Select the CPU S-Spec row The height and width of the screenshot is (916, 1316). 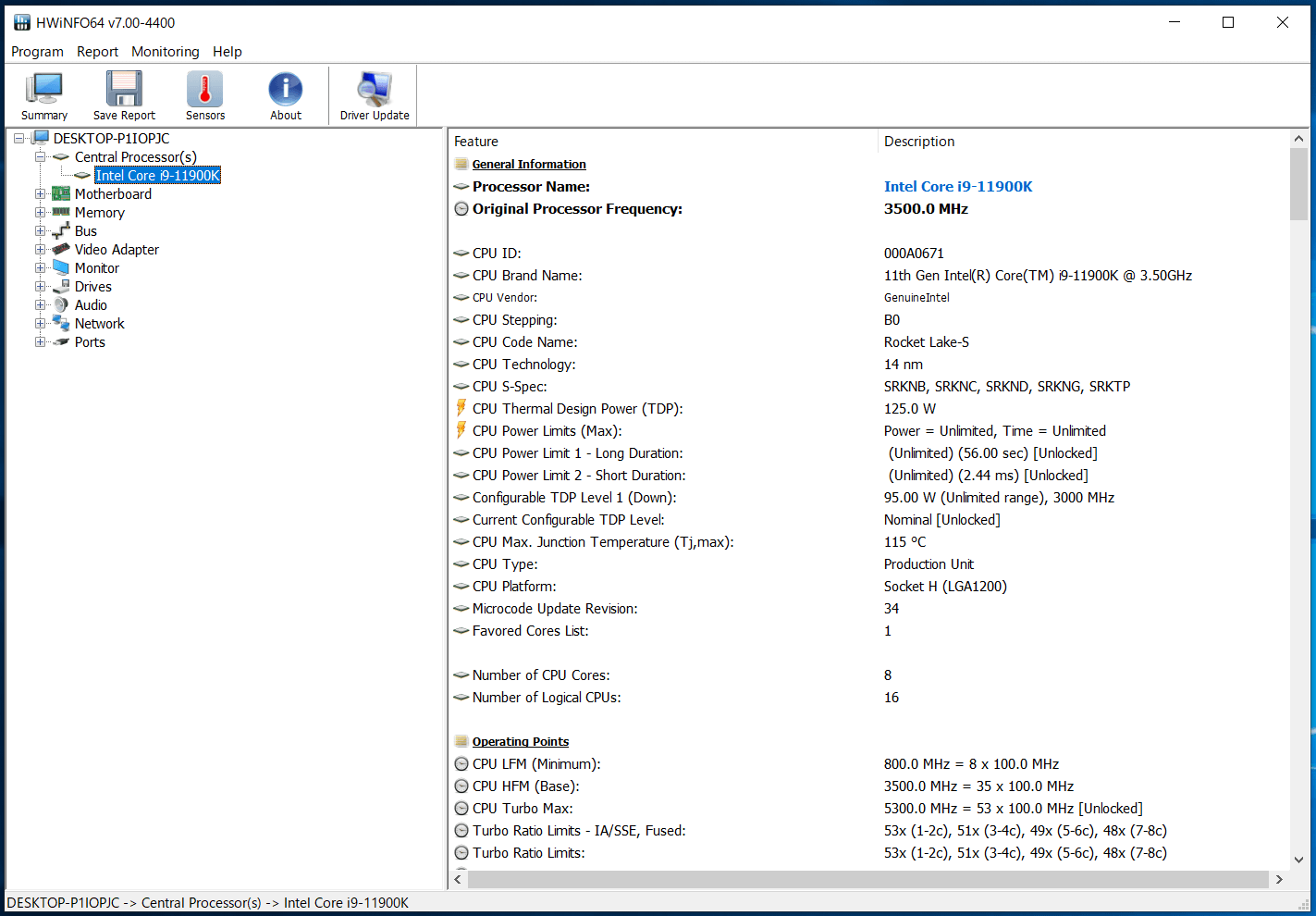pos(869,386)
